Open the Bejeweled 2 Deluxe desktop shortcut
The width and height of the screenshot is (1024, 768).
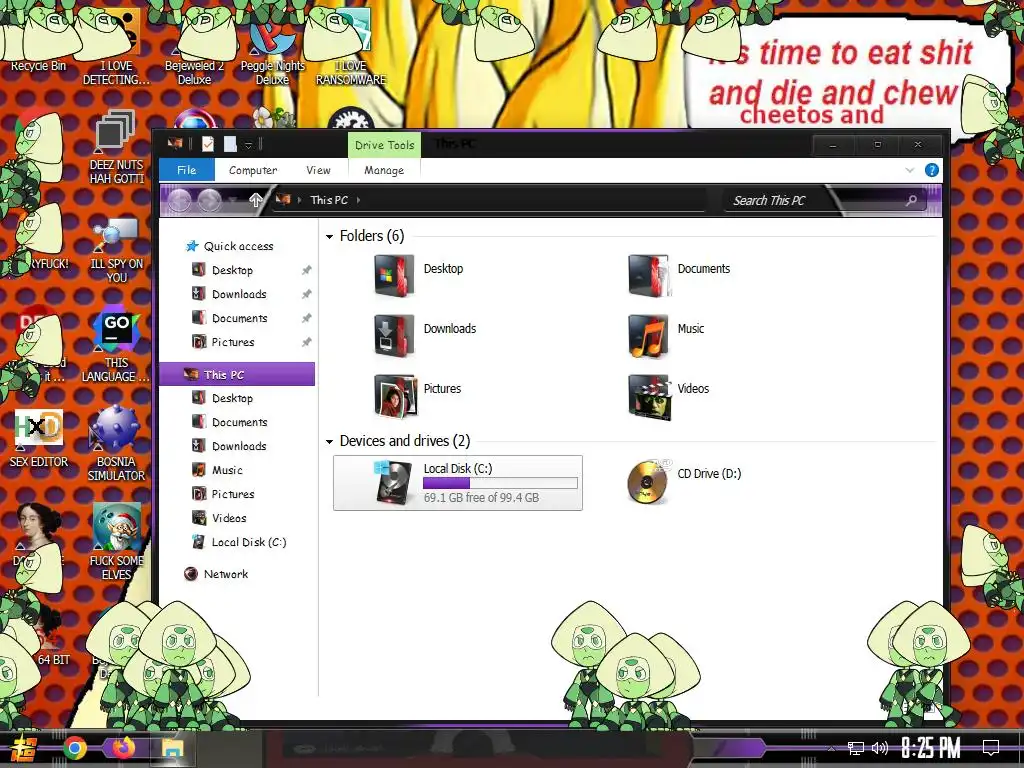(x=194, y=49)
